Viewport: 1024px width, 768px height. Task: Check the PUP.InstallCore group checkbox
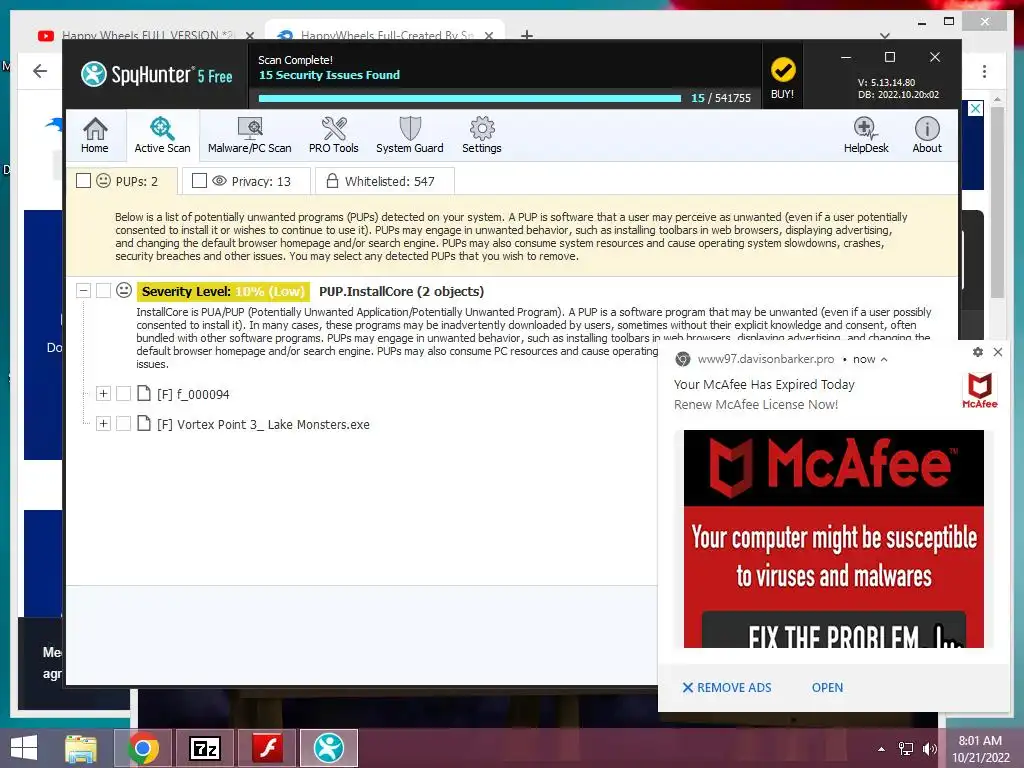pos(103,291)
